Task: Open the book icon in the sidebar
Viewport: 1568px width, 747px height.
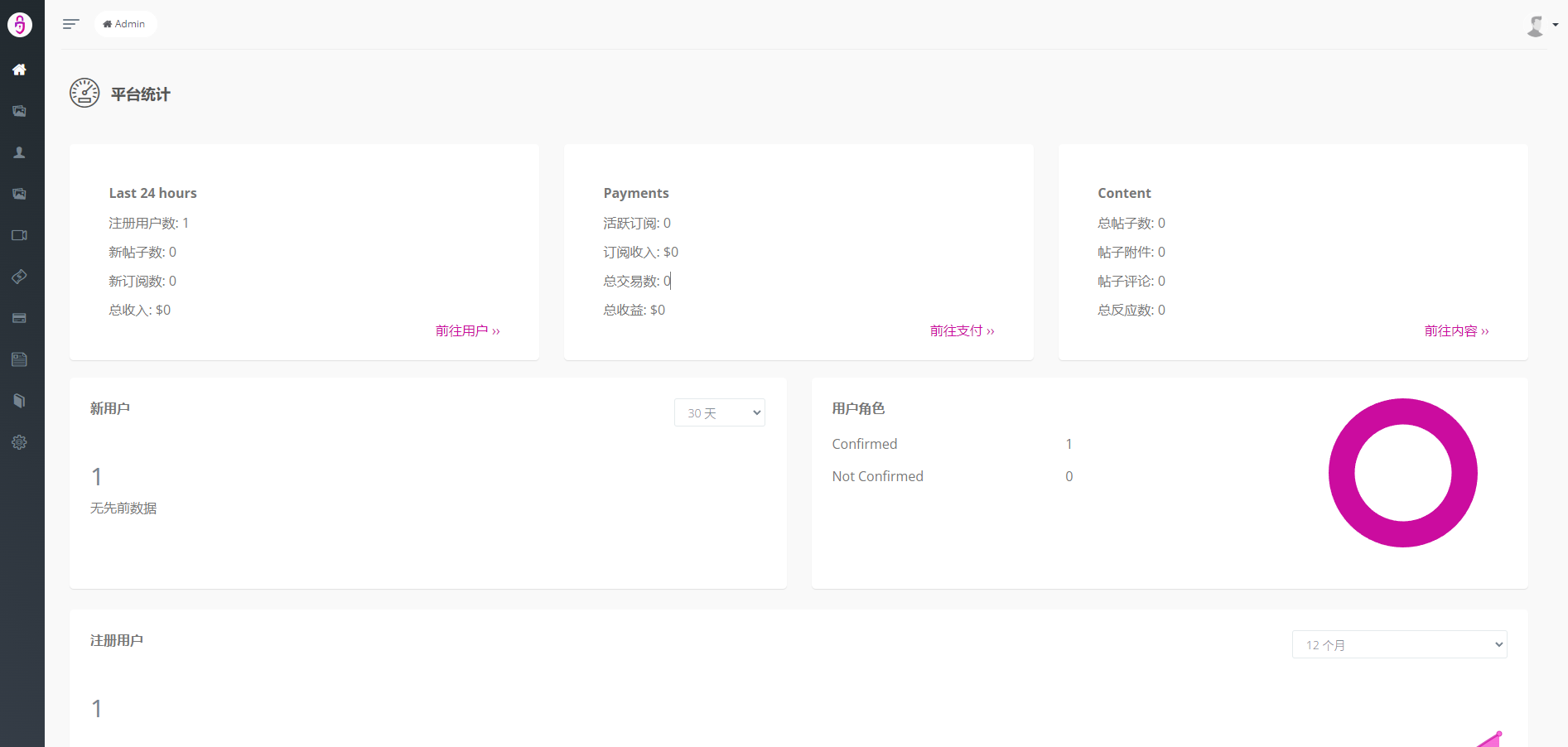Action: tap(19, 401)
